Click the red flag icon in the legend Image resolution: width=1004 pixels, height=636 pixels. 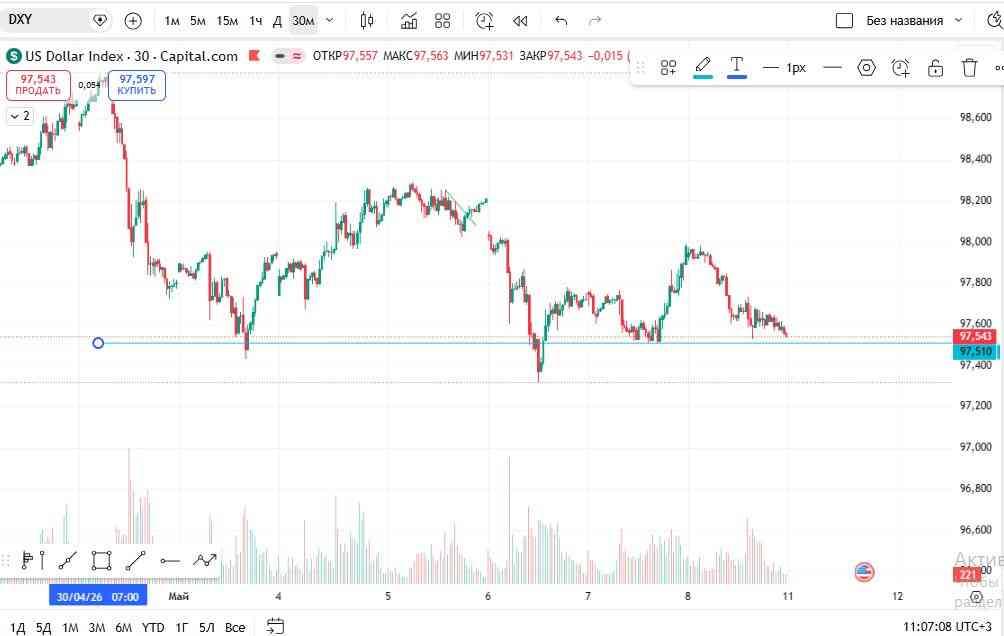(x=254, y=56)
